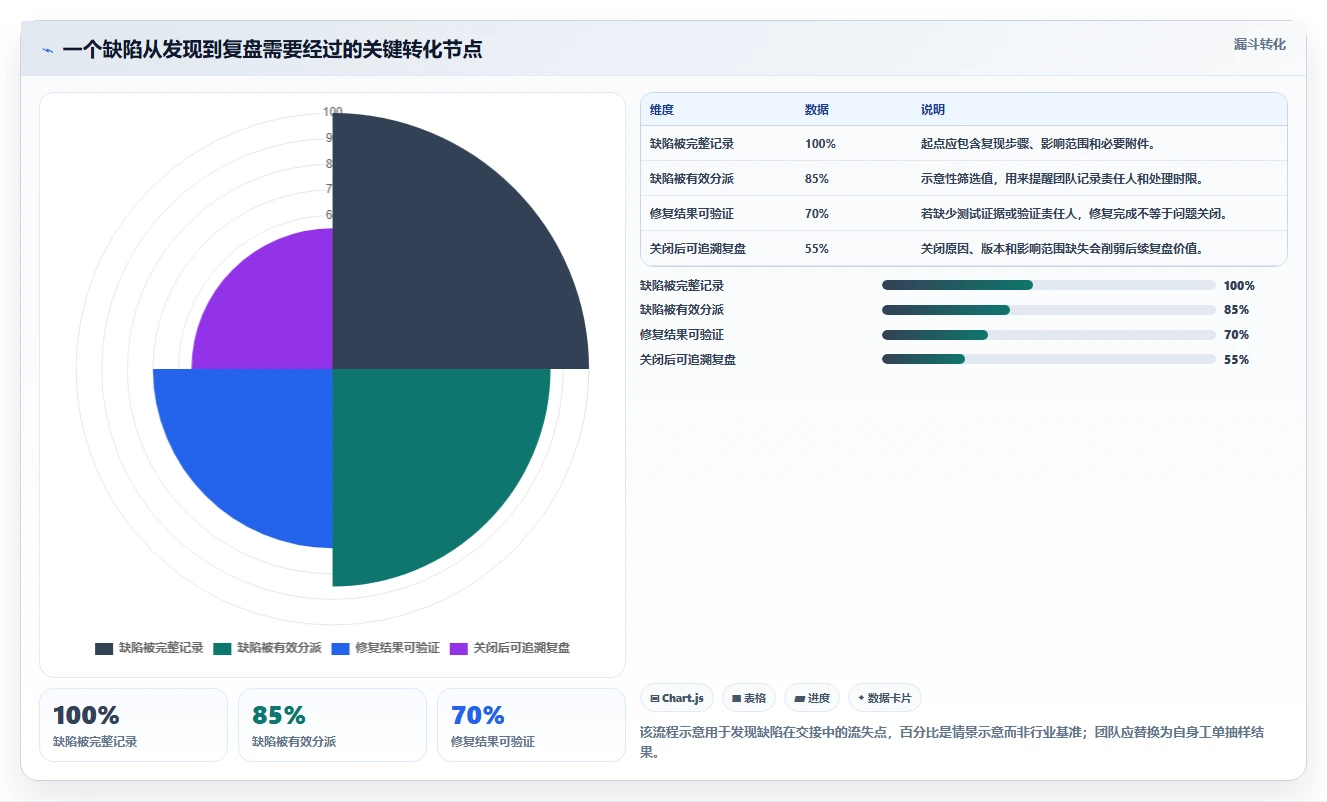Screen dimensions: 1327x802
Task: Click 缺陷被有效分派 in the table
Action: tap(692, 179)
